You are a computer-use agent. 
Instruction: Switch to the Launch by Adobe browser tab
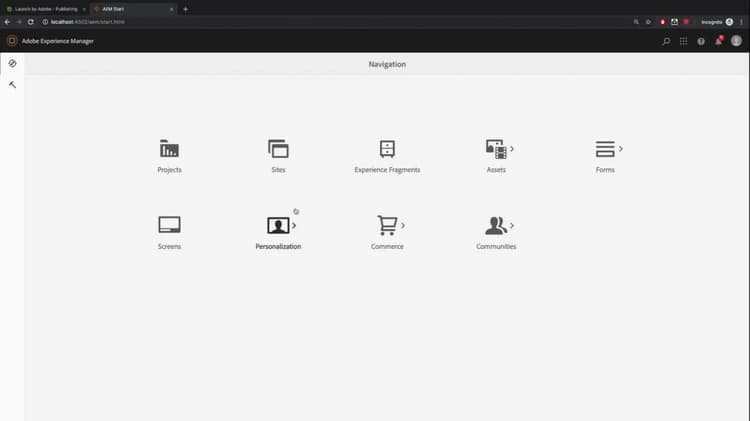coord(44,9)
